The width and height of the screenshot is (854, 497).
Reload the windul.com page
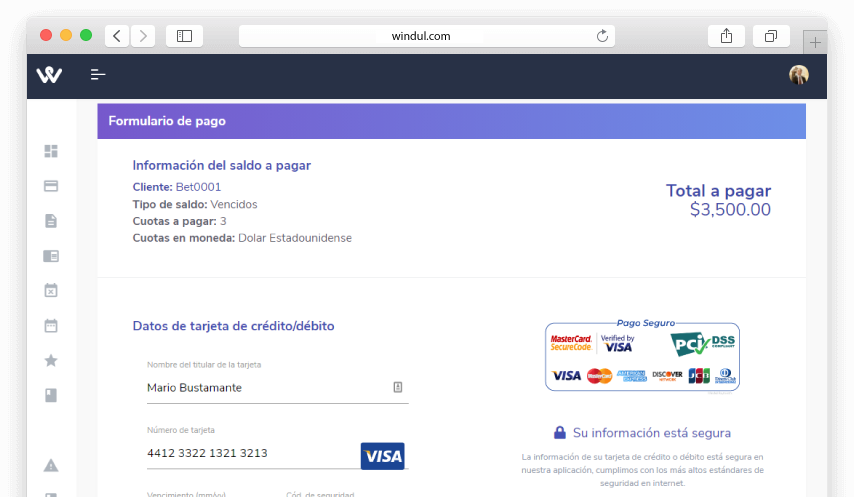pos(602,36)
